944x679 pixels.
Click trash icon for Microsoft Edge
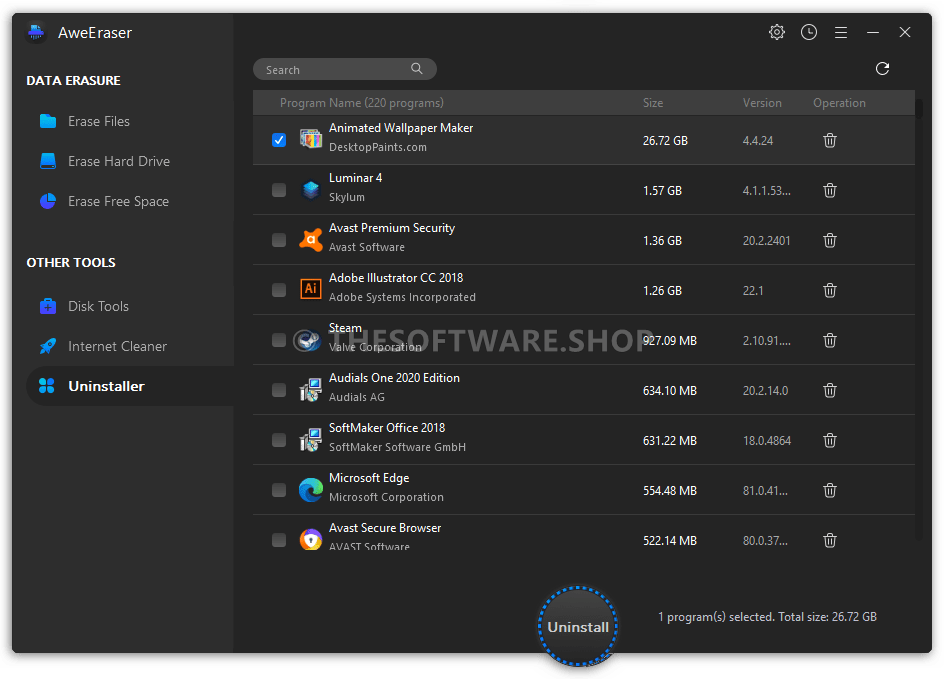(x=830, y=490)
